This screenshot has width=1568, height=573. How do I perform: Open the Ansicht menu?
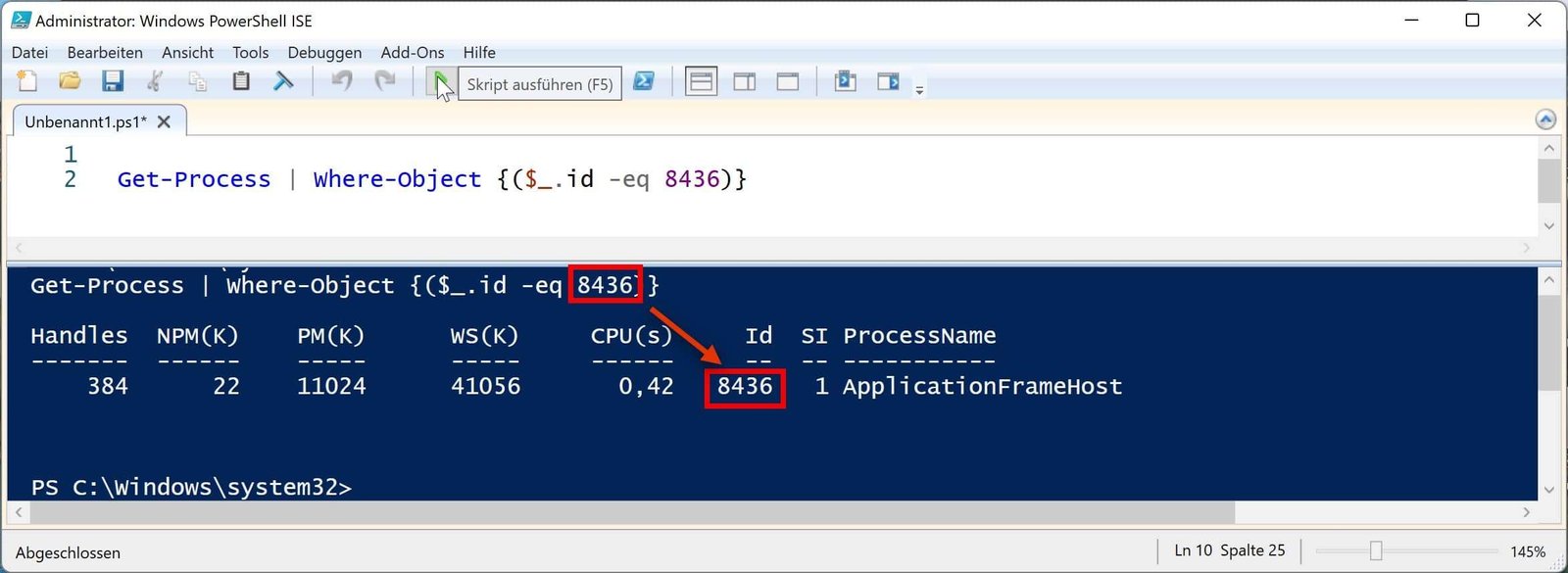pyautogui.click(x=187, y=53)
